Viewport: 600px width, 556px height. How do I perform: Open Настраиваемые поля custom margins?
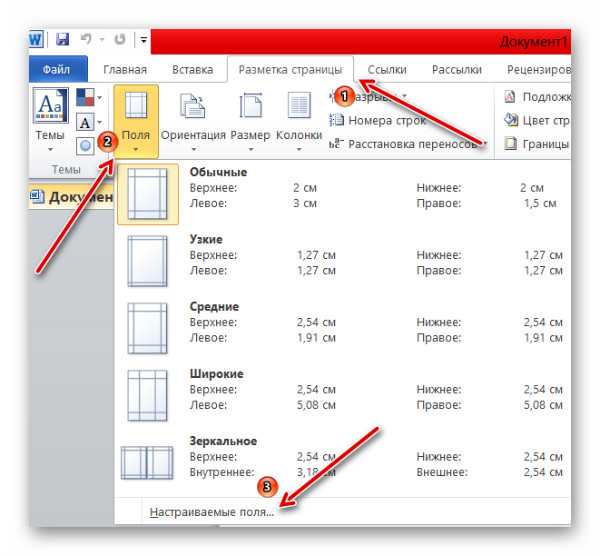[x=212, y=512]
